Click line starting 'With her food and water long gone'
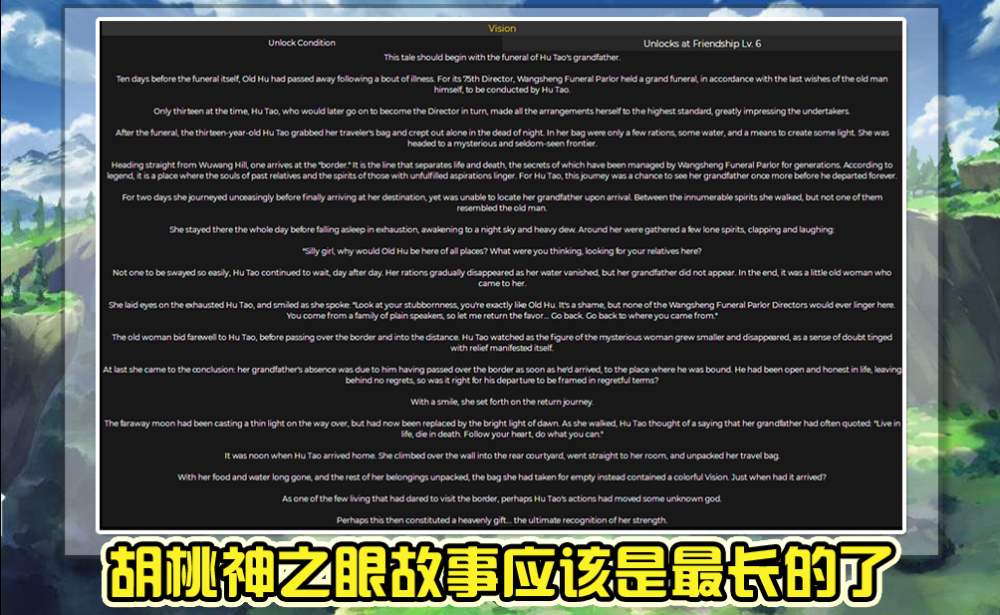The width and height of the screenshot is (1000, 615). point(502,477)
